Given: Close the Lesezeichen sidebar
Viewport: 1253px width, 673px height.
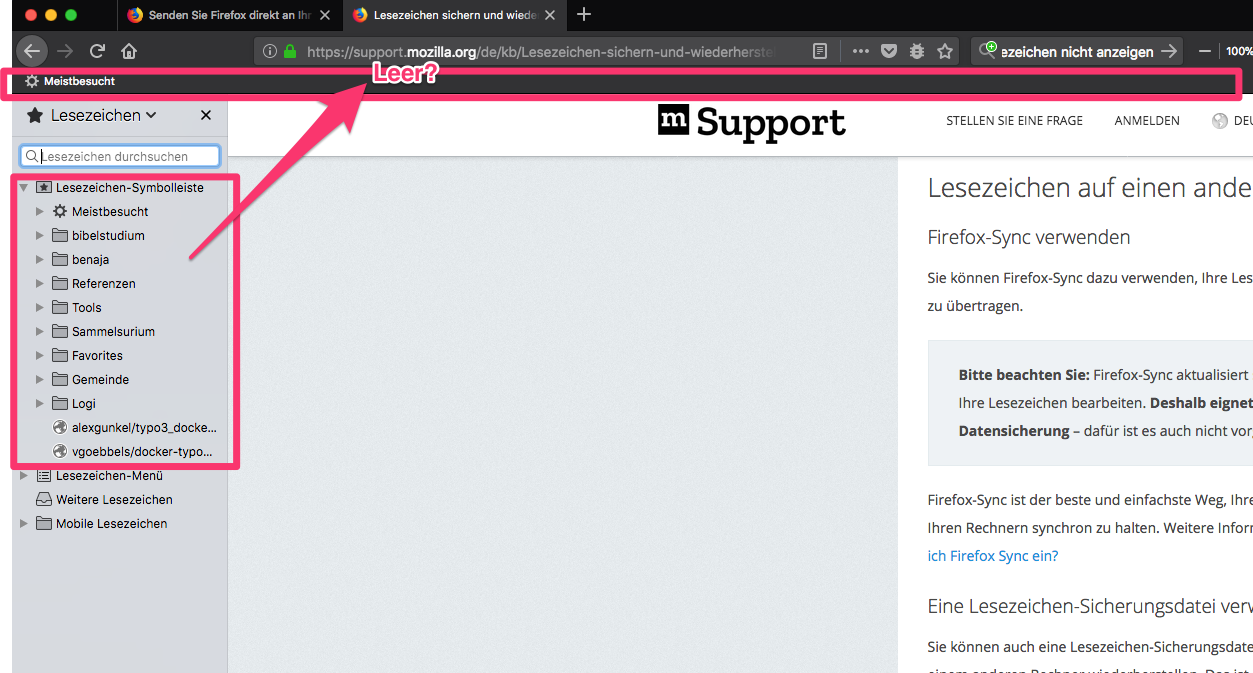Looking at the screenshot, I should click(206, 115).
